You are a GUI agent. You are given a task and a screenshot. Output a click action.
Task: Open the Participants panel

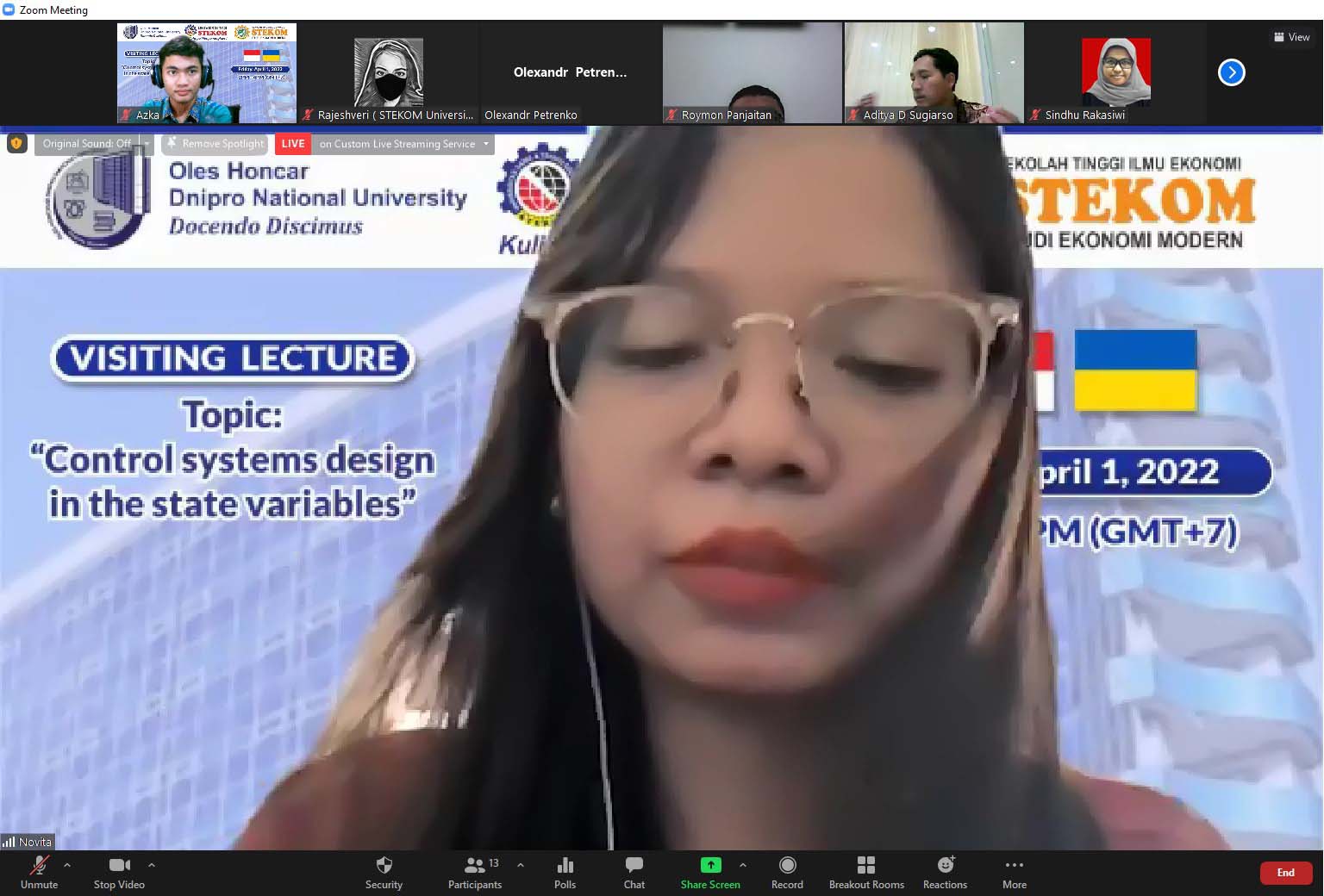tap(475, 872)
